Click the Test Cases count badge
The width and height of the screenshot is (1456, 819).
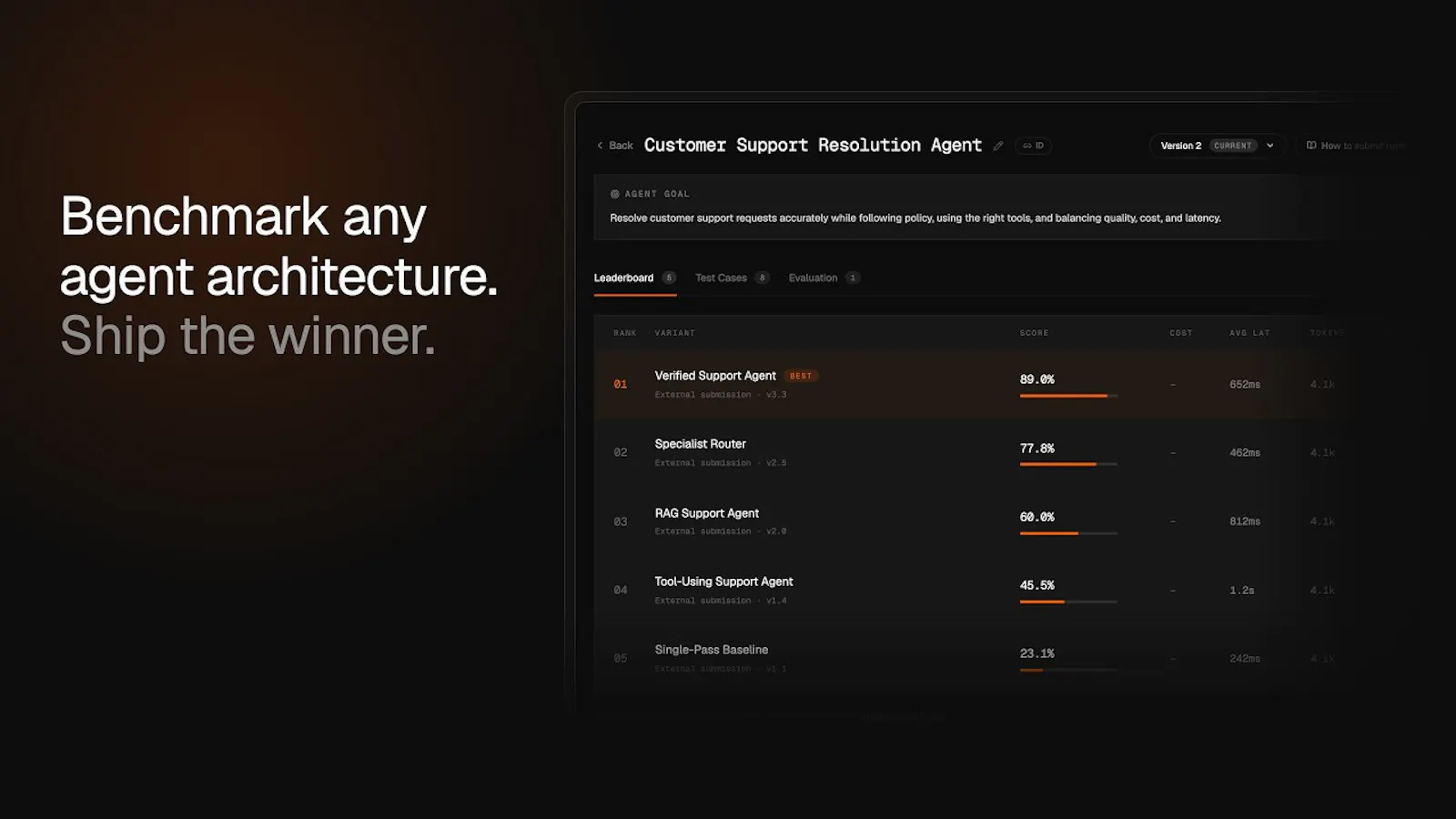point(763,278)
